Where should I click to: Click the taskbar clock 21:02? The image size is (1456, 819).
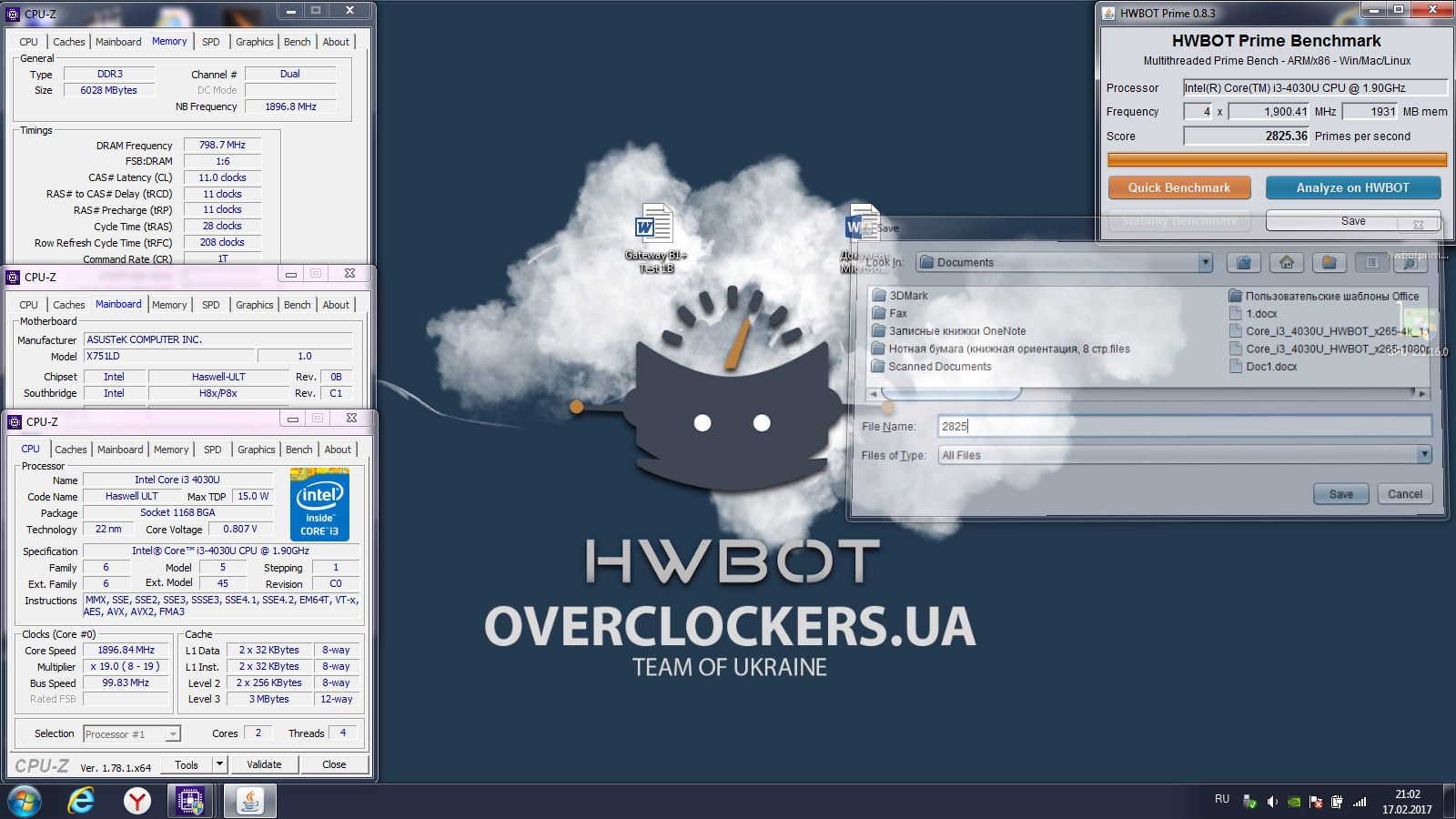click(1407, 794)
